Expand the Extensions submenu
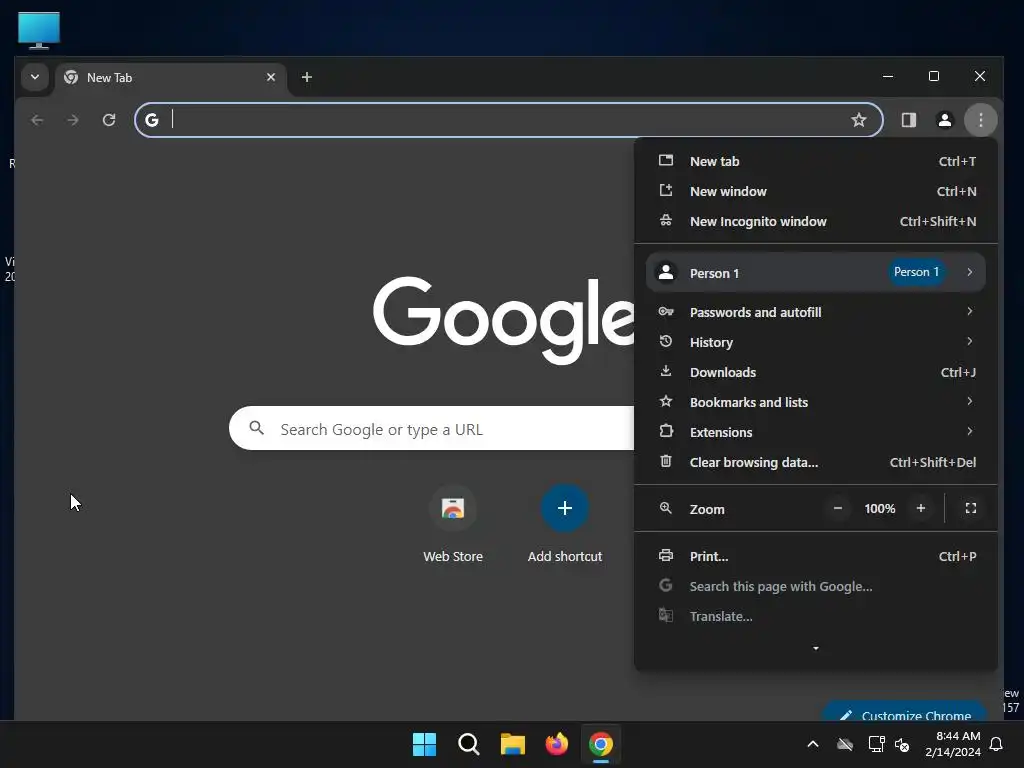 tap(816, 432)
